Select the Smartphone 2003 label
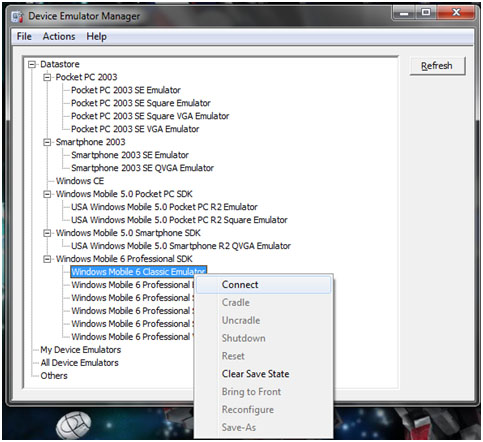The height and width of the screenshot is (442, 483). click(90, 142)
